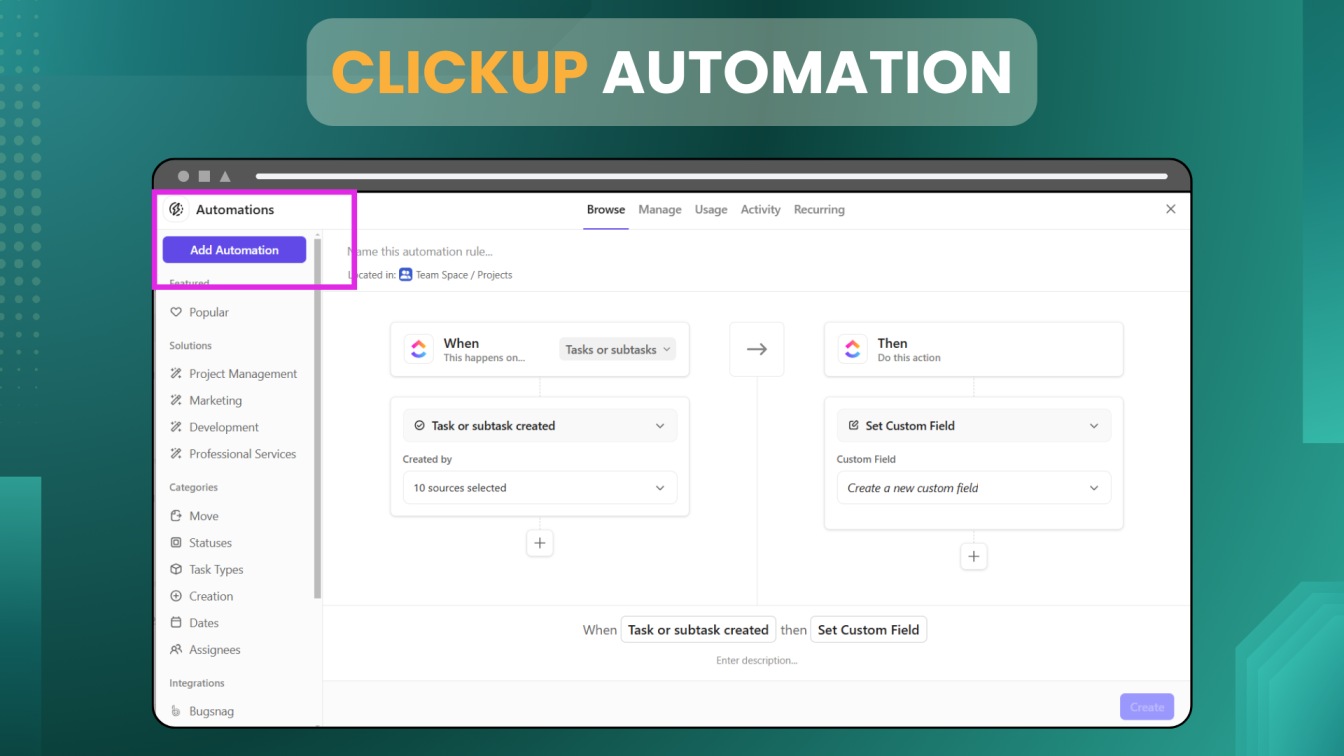Click the sidebar vertical scrollbar
The width and height of the screenshot is (1344, 756).
click(x=318, y=418)
